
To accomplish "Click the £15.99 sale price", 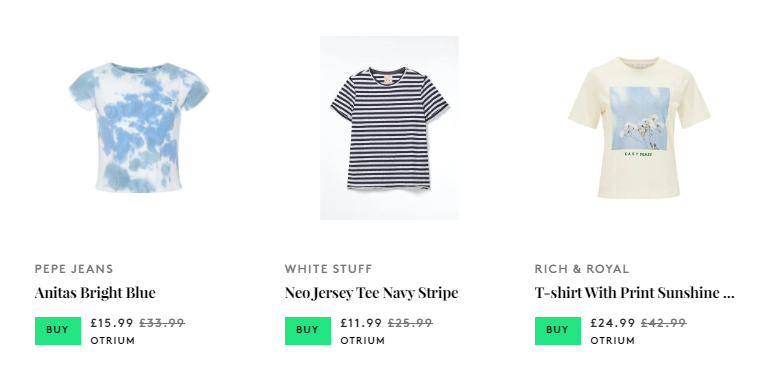I will point(112,323).
